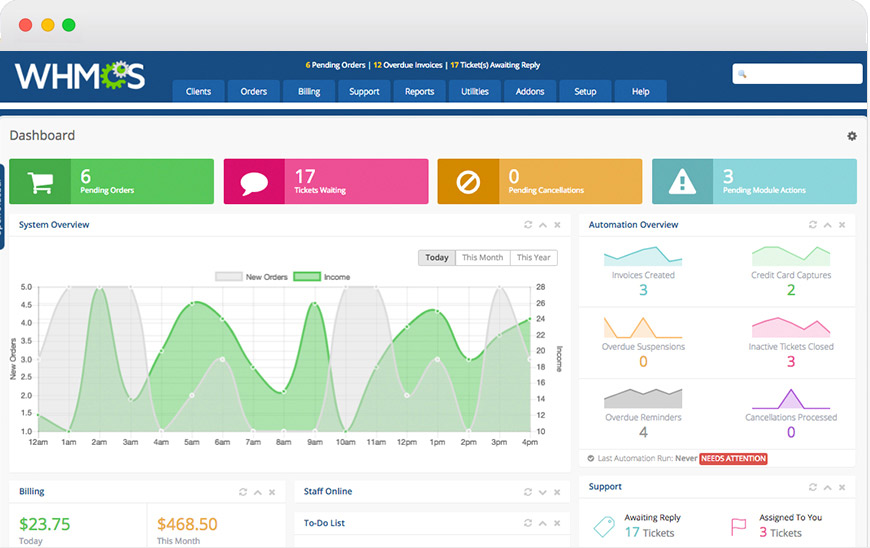870x548 pixels.
Task: Close the Automation Overview panel
Action: pyautogui.click(x=842, y=225)
